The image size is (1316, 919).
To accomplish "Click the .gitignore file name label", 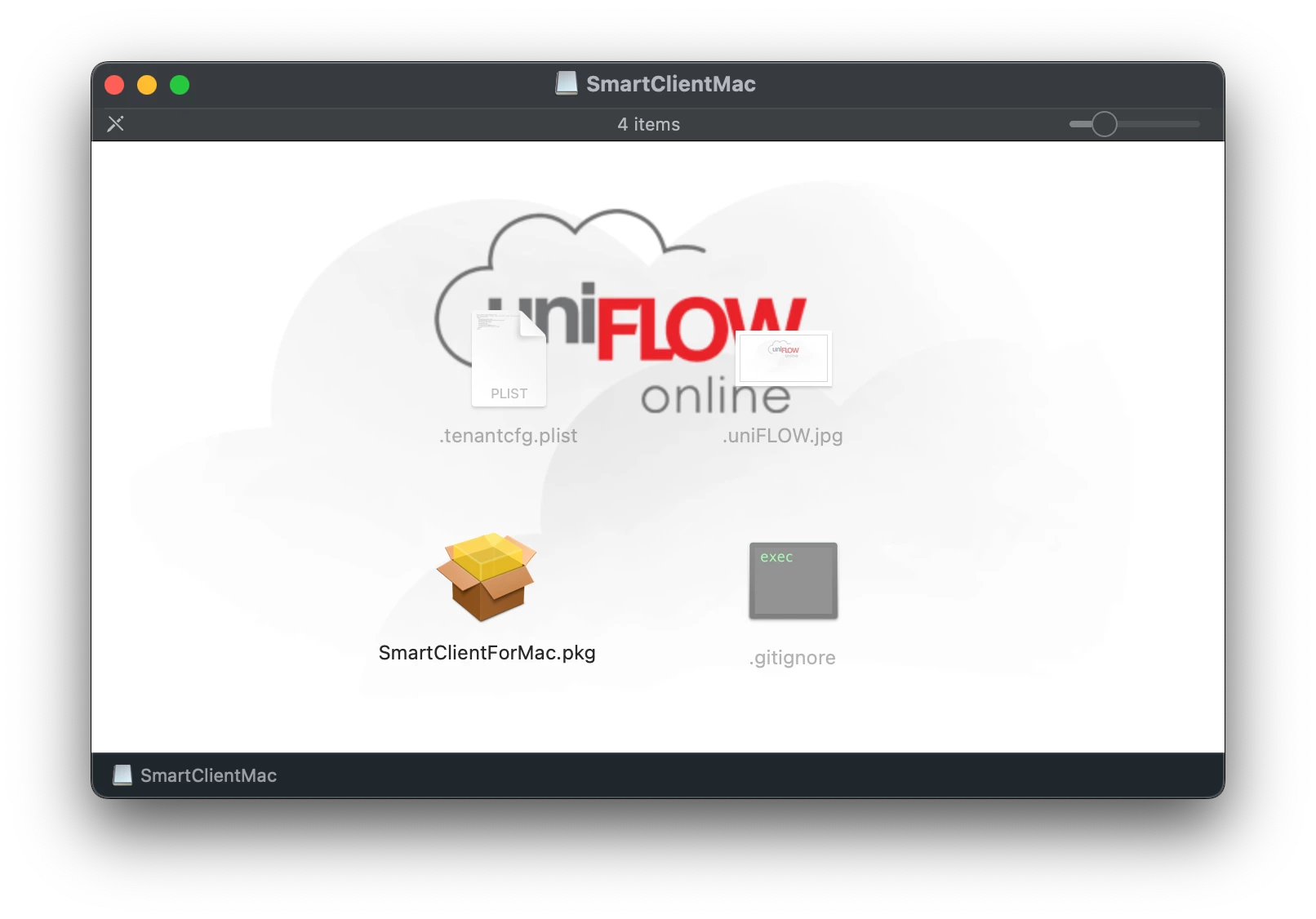I will 793,658.
